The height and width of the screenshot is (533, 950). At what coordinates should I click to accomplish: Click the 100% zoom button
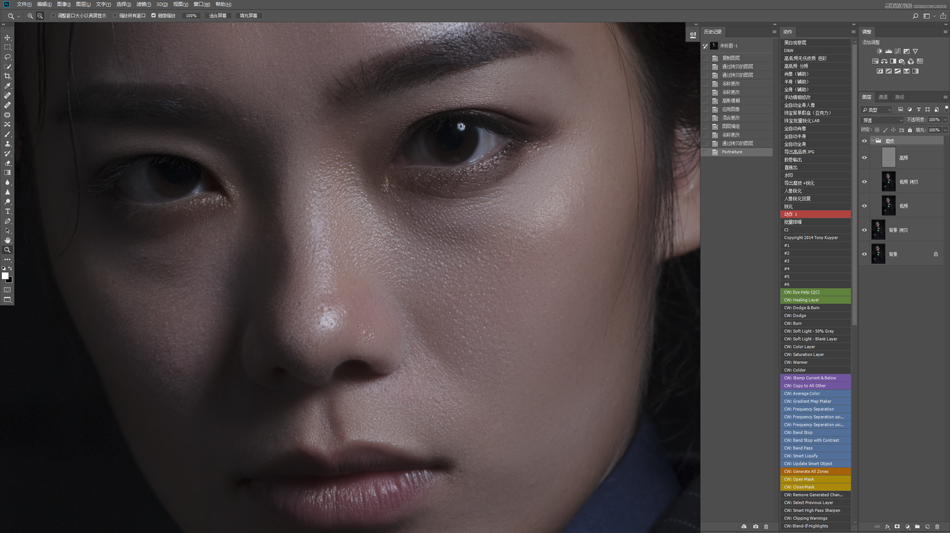(x=191, y=16)
